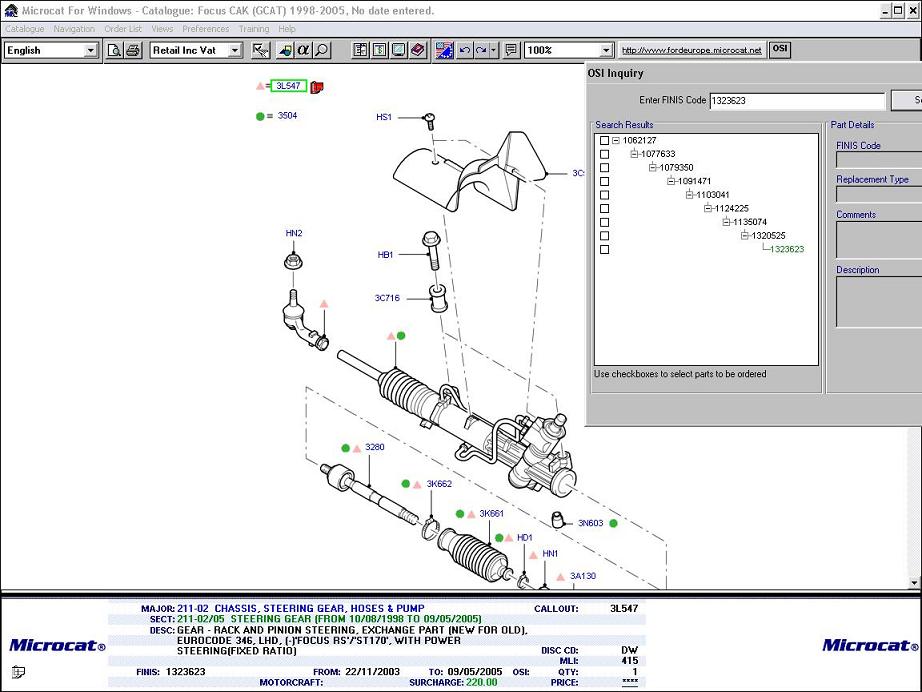
Task: Click the undo arrow icon
Action: point(464,50)
